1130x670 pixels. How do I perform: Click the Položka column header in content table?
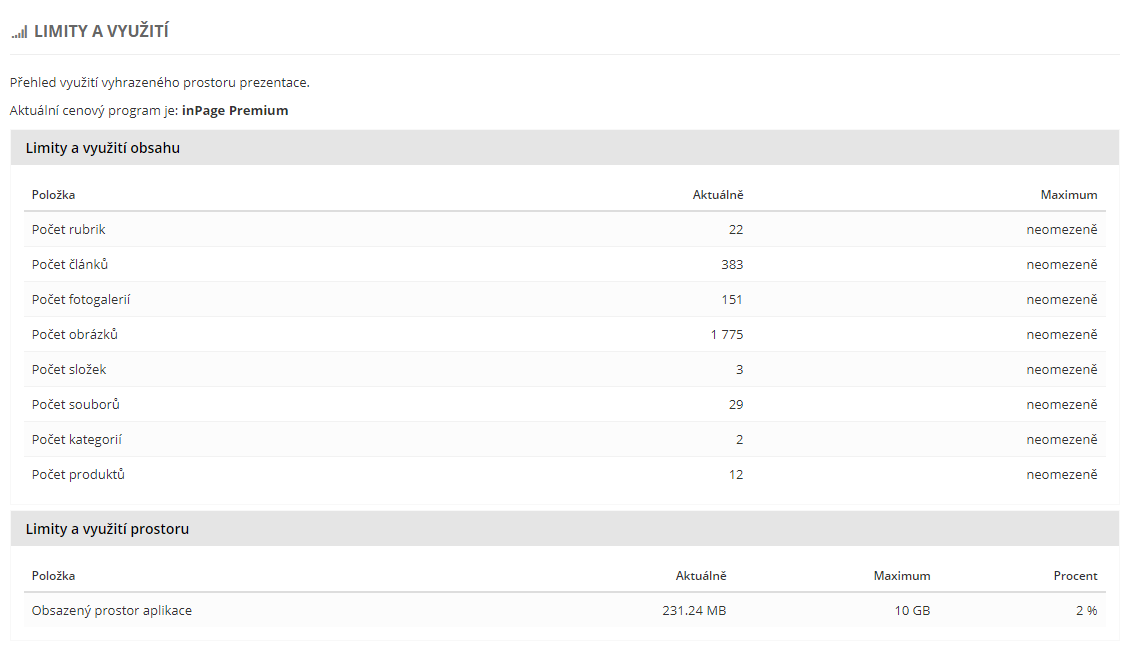tap(53, 195)
